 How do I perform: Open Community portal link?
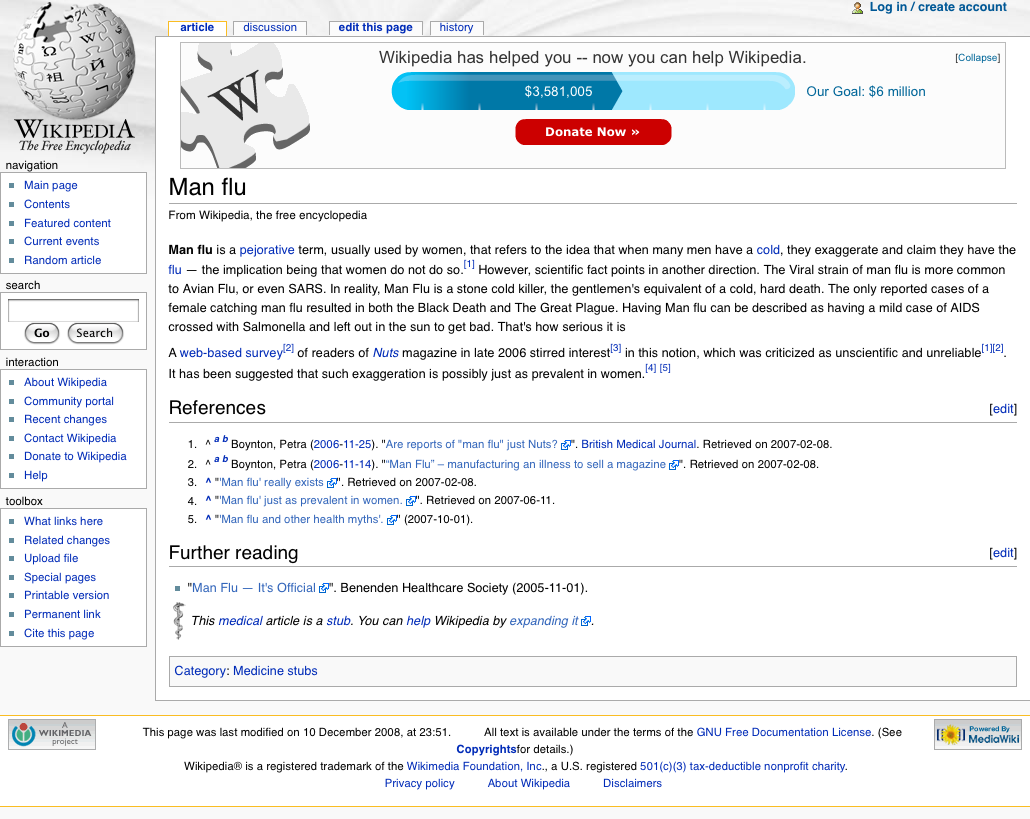click(69, 401)
